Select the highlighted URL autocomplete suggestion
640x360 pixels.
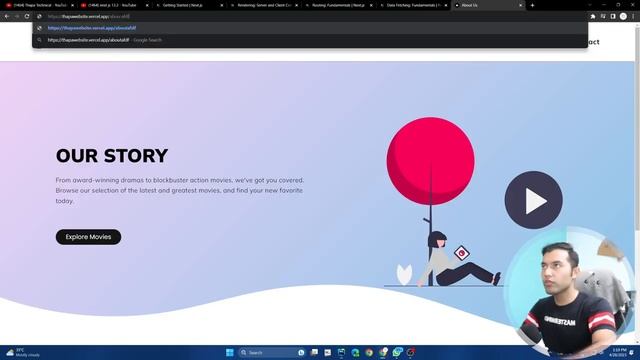(310, 28)
